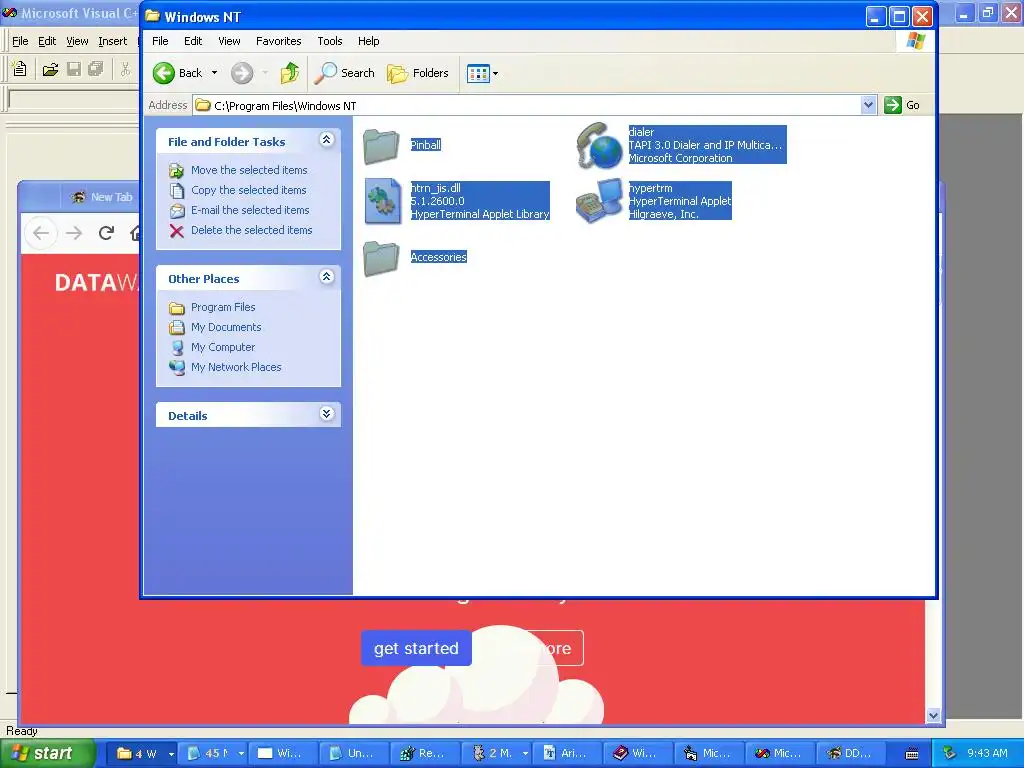Open the Edit menu in Windows NT window
1024x768 pixels.
pos(193,41)
